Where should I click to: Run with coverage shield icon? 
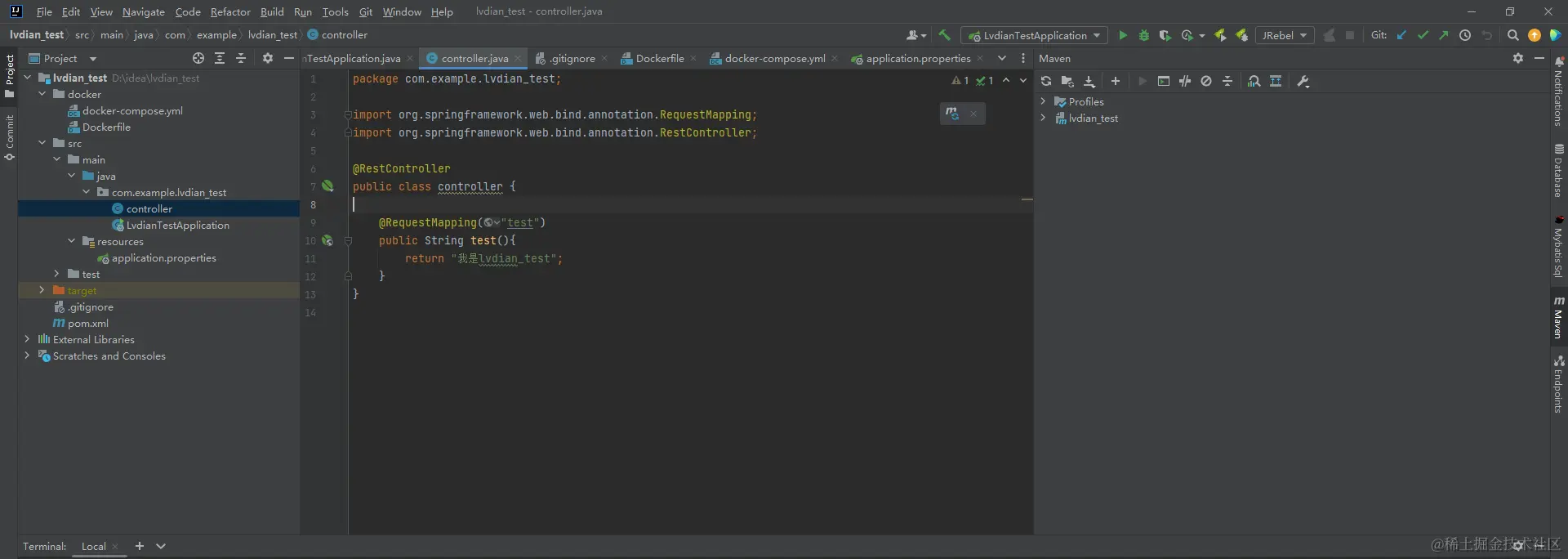pos(1165,35)
